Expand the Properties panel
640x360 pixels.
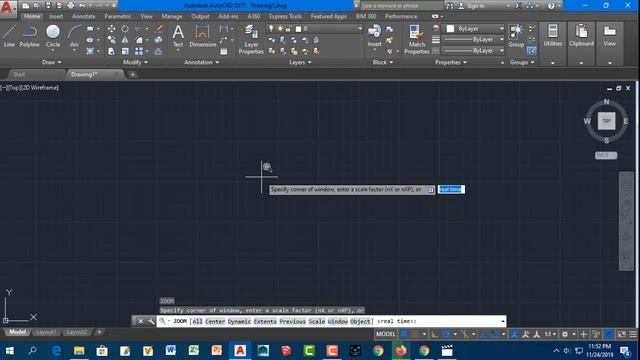[451, 62]
